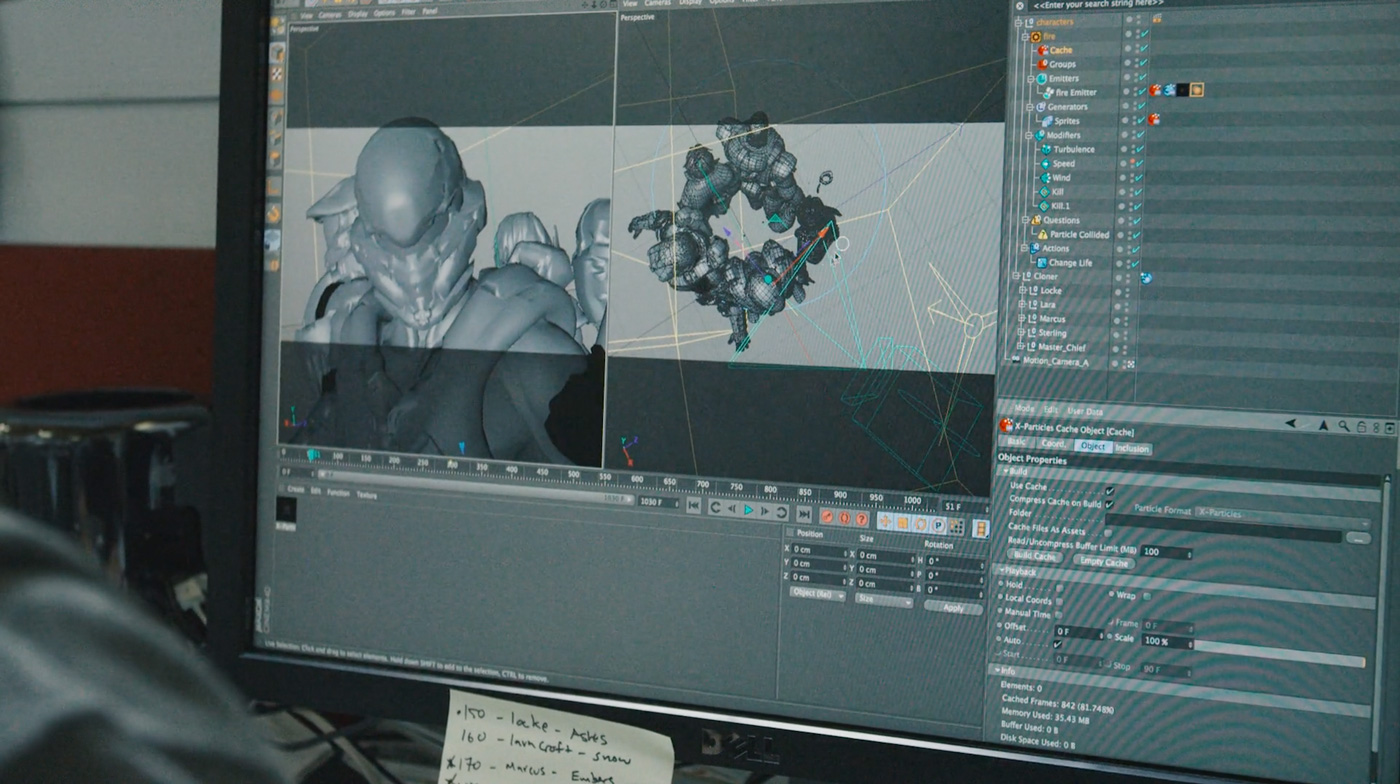Switch to the Basic tab

point(1016,442)
